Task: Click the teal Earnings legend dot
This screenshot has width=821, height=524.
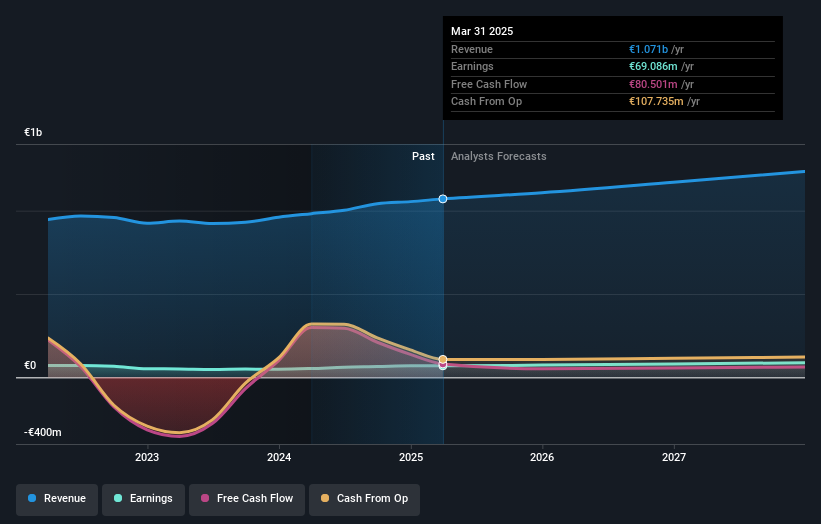Action: 118,498
